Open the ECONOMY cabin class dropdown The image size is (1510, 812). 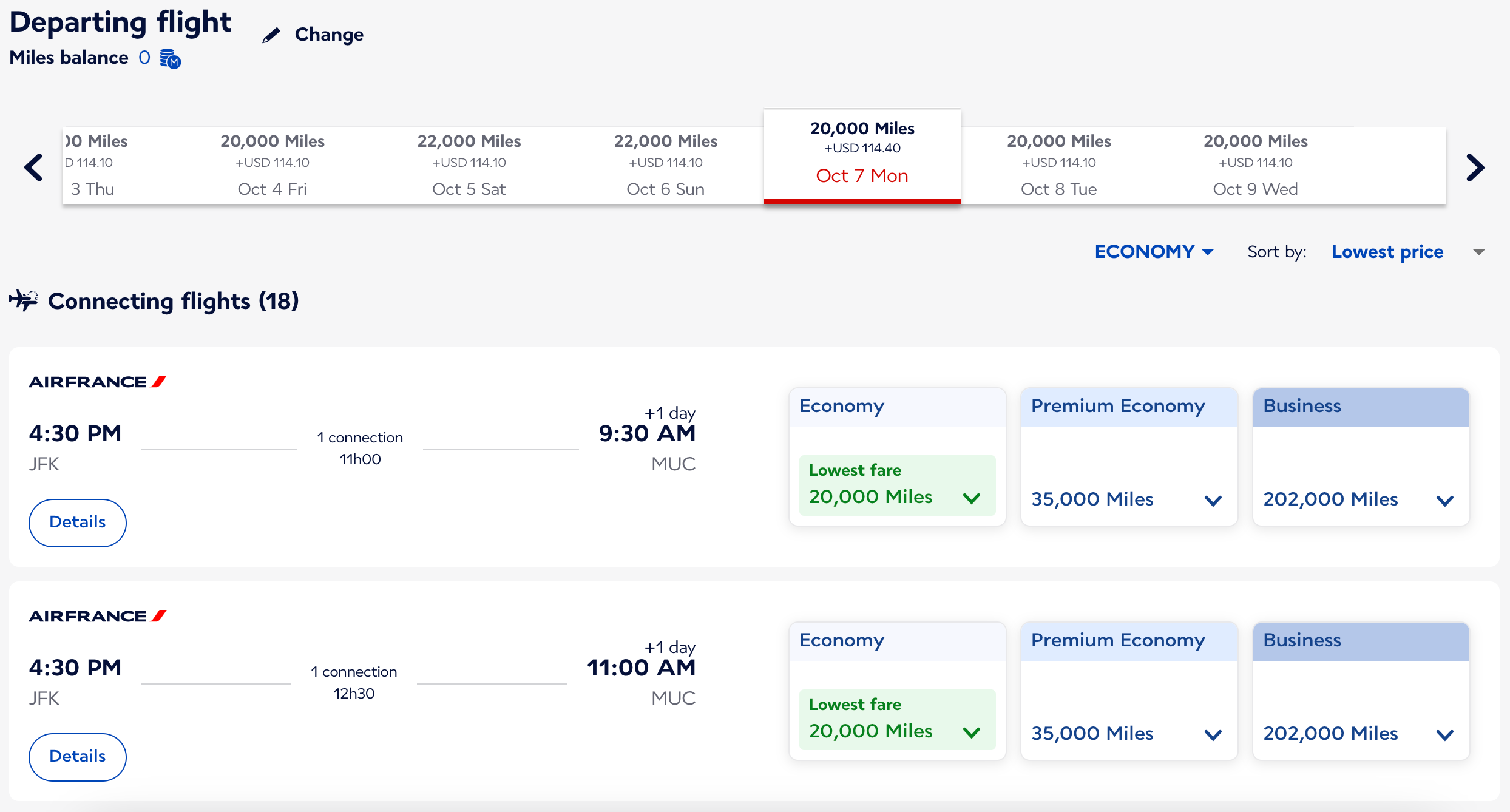tap(1153, 252)
